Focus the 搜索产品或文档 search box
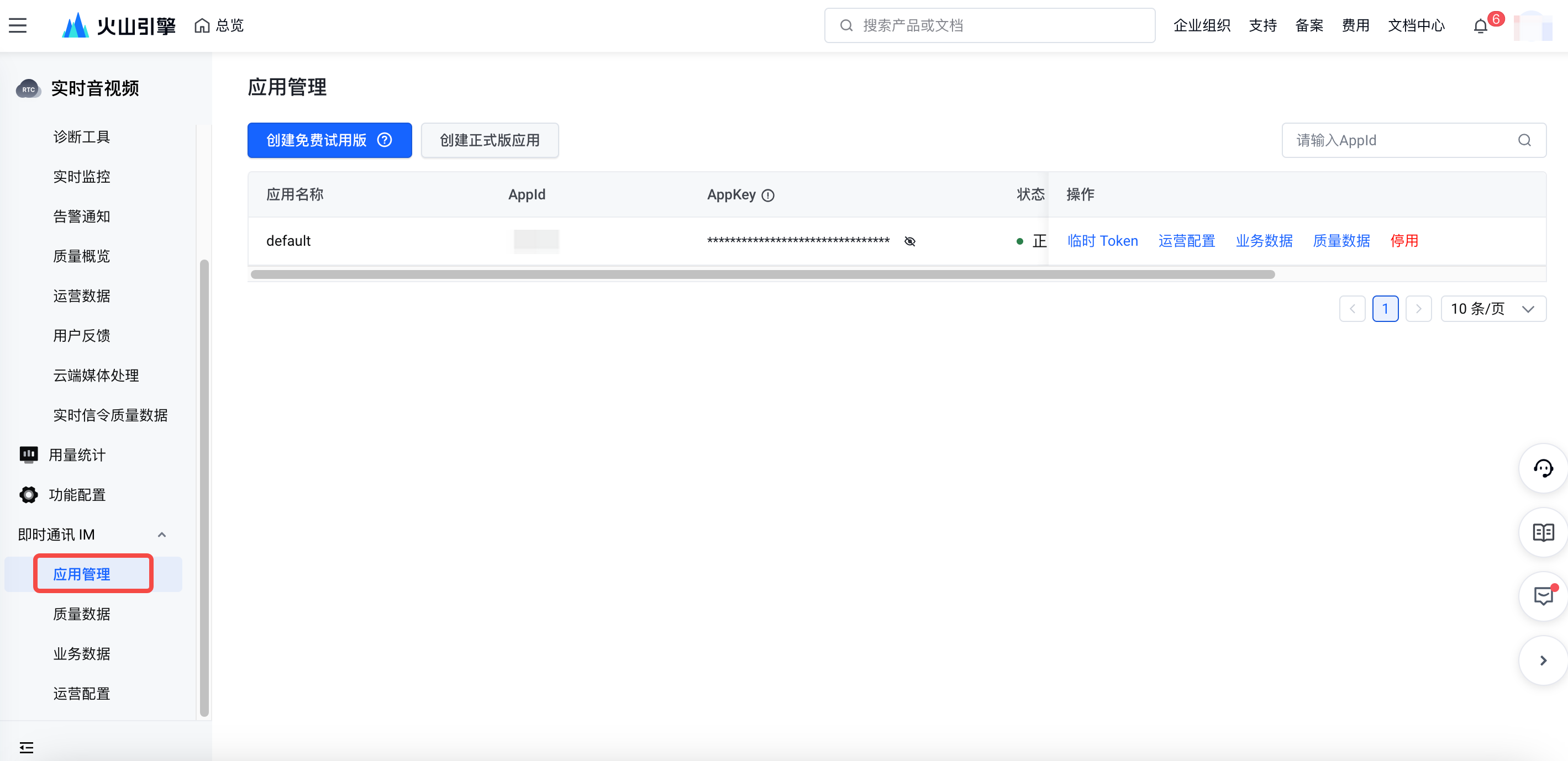1568x761 pixels. (989, 25)
